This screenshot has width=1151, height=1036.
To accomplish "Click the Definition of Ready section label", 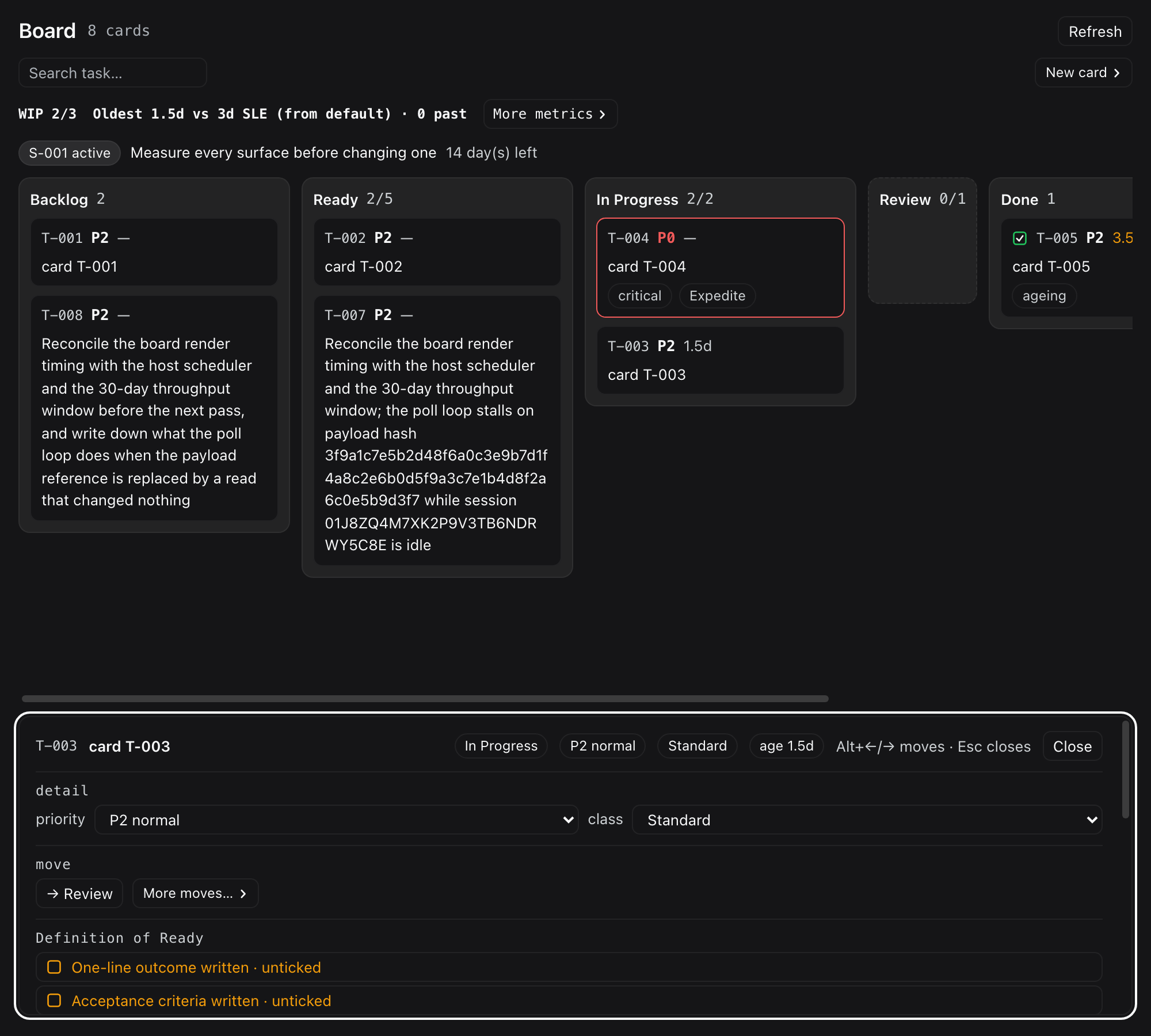I will [x=120, y=938].
